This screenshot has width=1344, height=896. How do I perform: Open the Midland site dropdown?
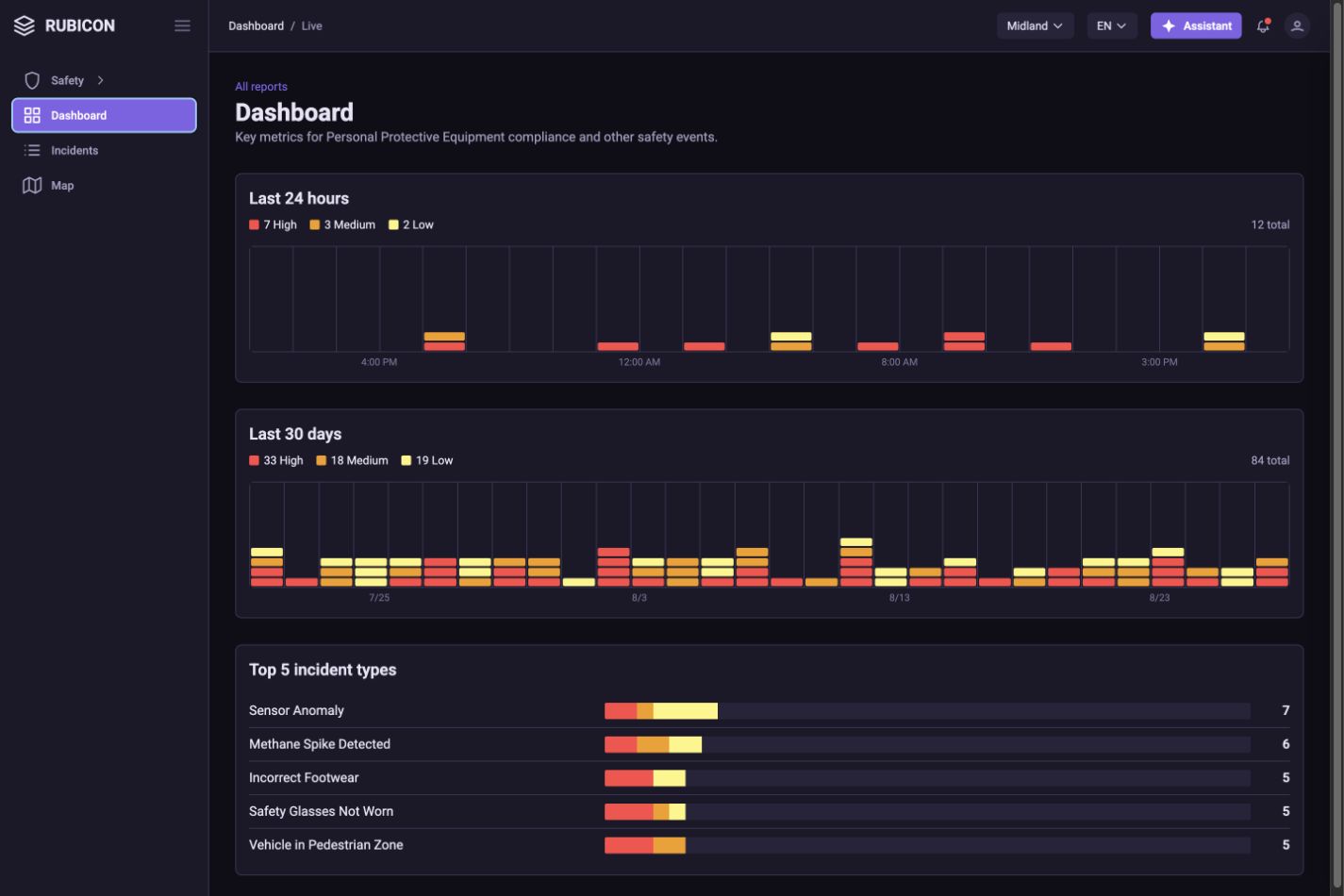pos(1035,25)
